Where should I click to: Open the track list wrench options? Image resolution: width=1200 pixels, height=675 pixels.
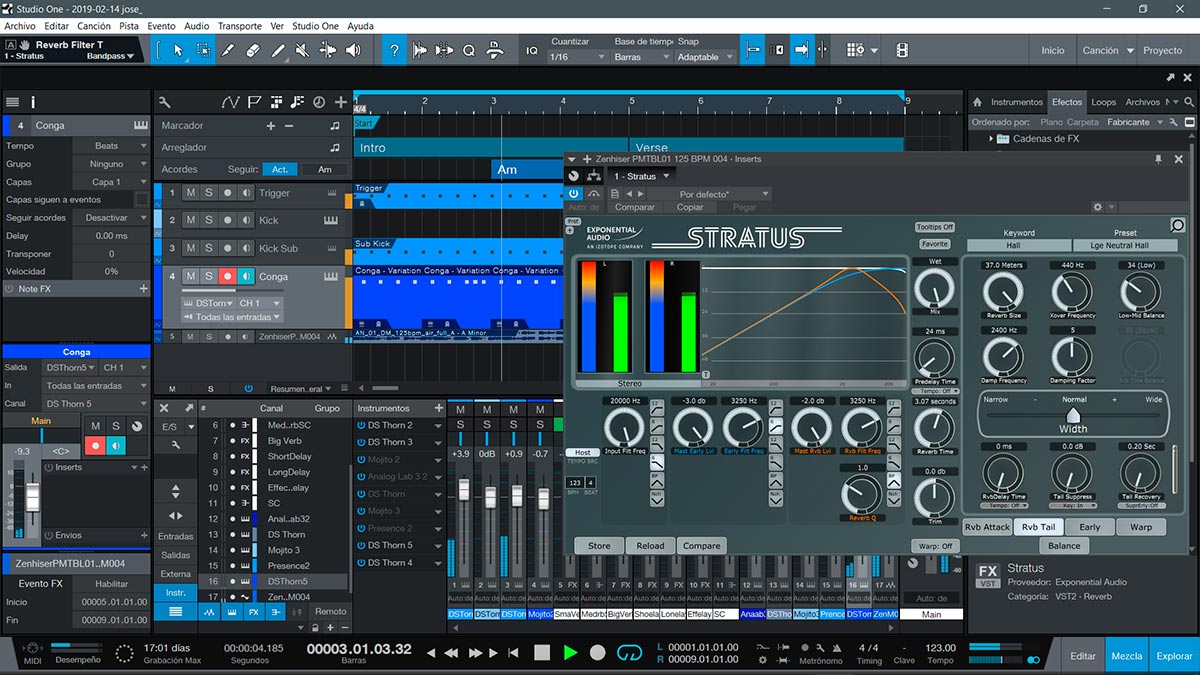pyautogui.click(x=165, y=102)
